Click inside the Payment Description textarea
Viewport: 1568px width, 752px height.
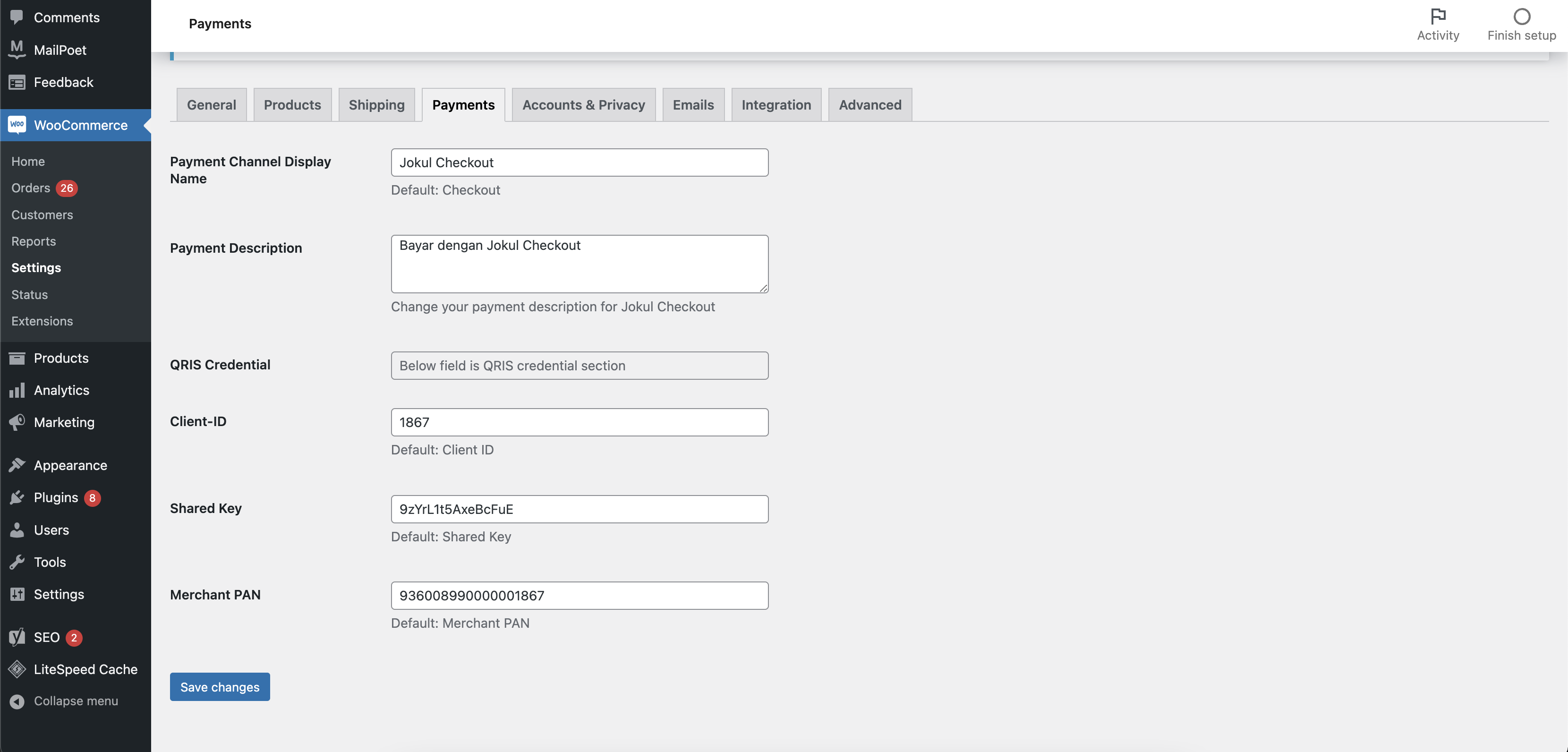(579, 263)
